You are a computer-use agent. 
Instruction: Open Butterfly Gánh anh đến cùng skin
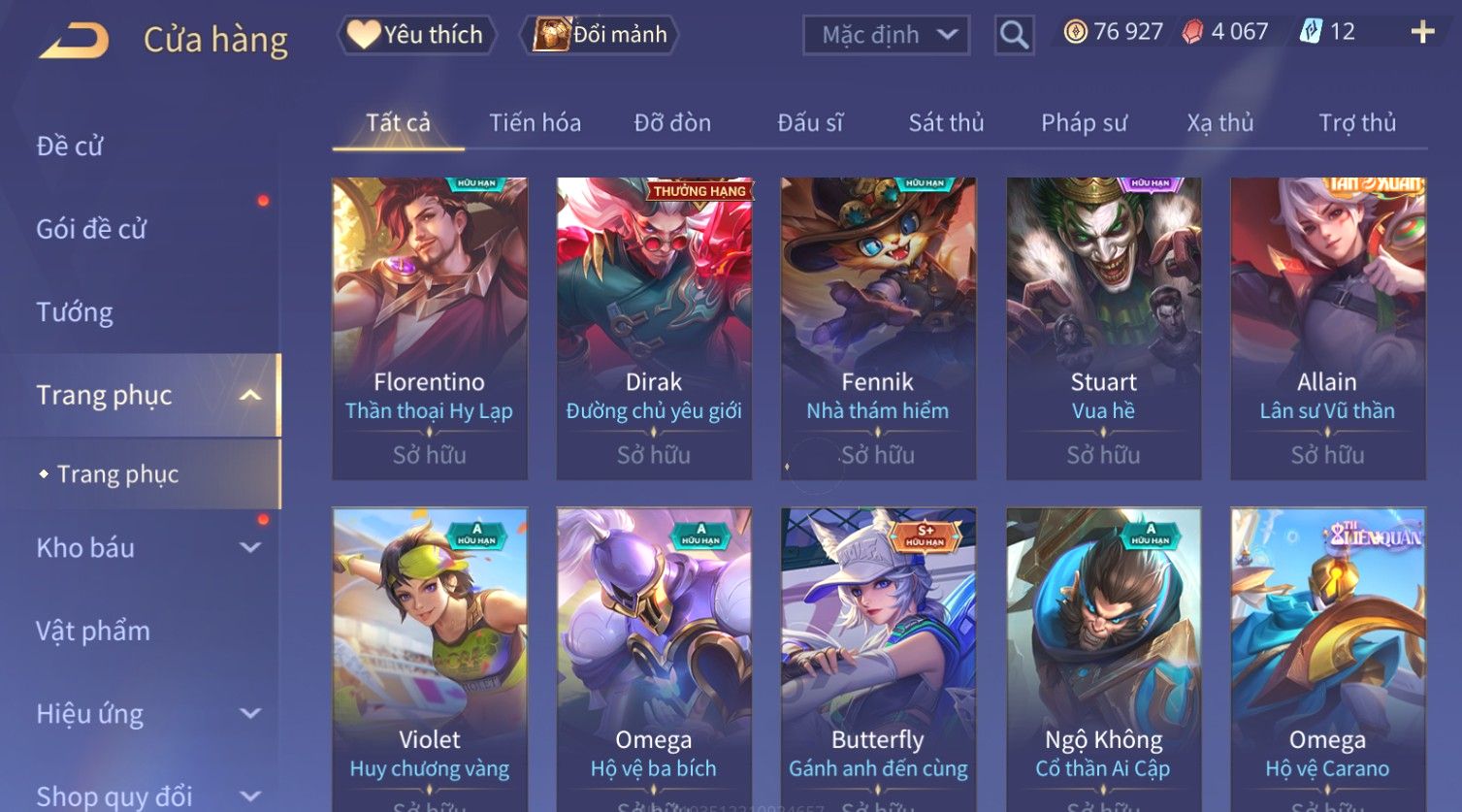(878, 659)
